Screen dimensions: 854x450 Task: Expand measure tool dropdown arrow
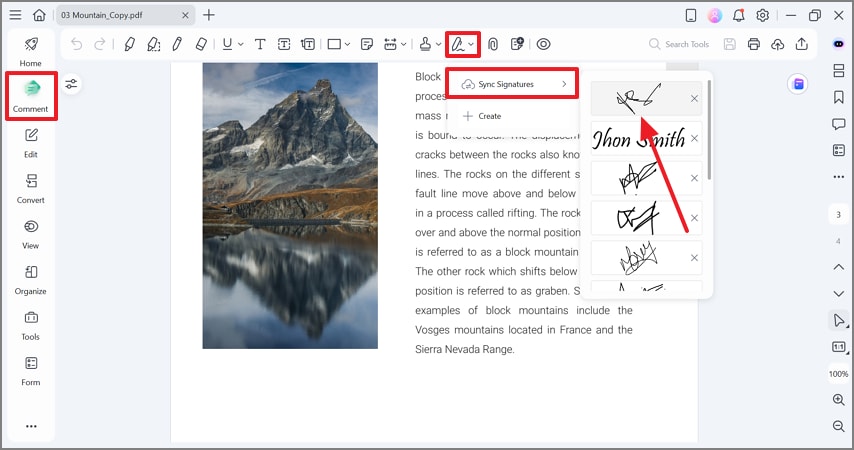tap(404, 45)
